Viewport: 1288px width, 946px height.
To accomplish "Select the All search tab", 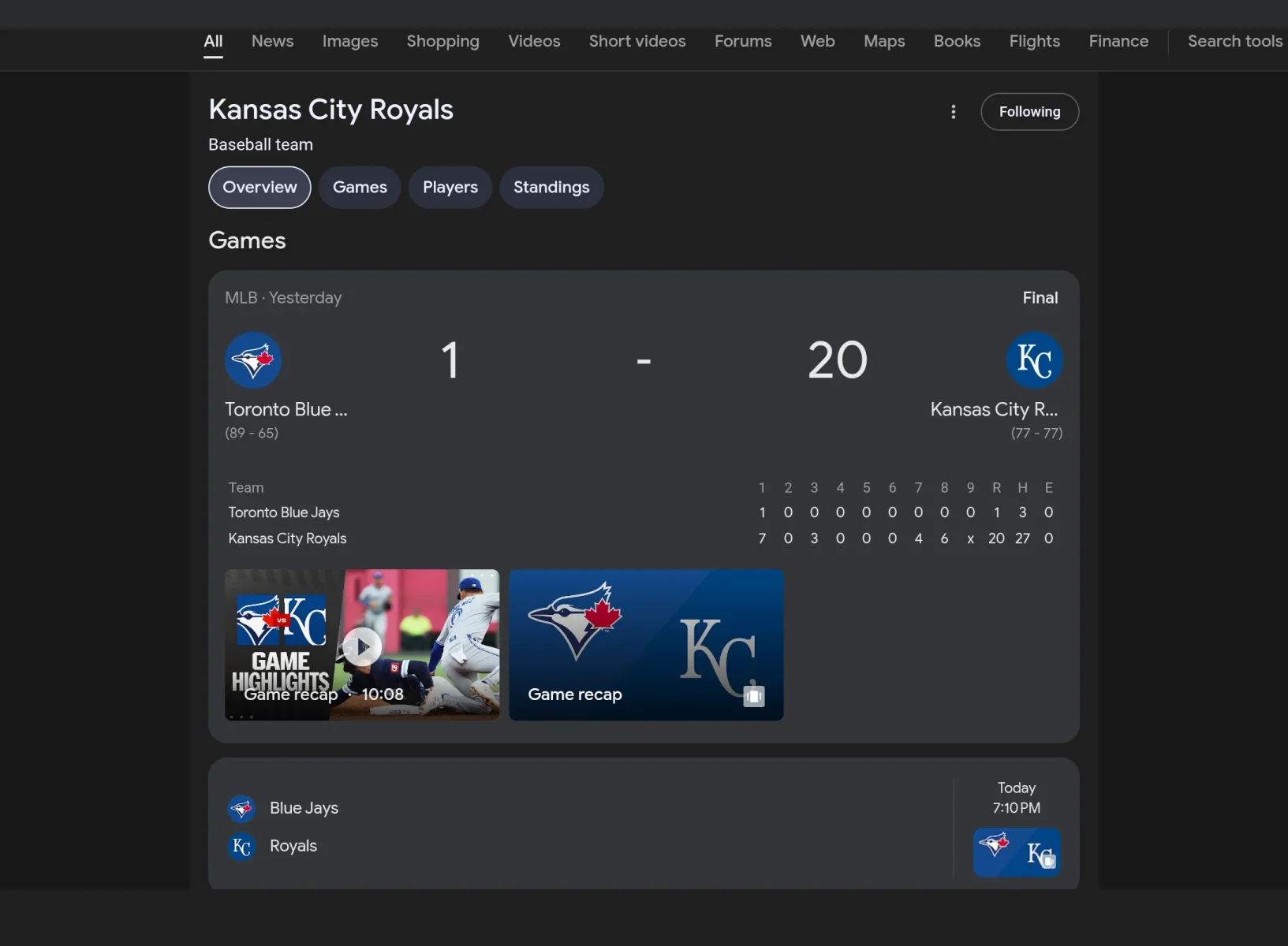I will pyautogui.click(x=213, y=42).
